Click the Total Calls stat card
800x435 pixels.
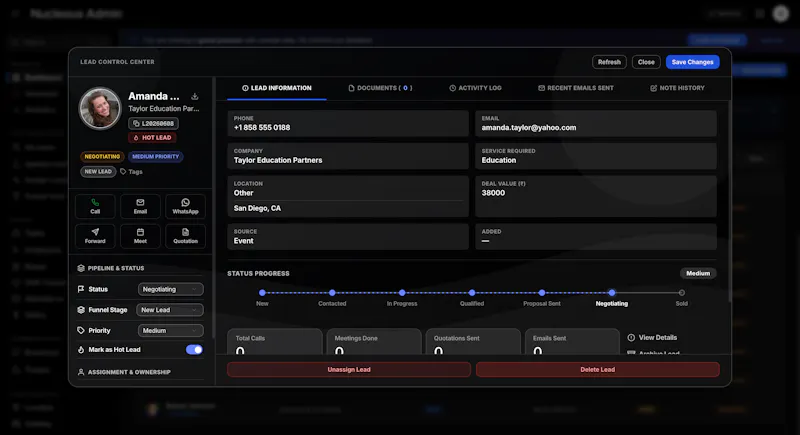(275, 342)
